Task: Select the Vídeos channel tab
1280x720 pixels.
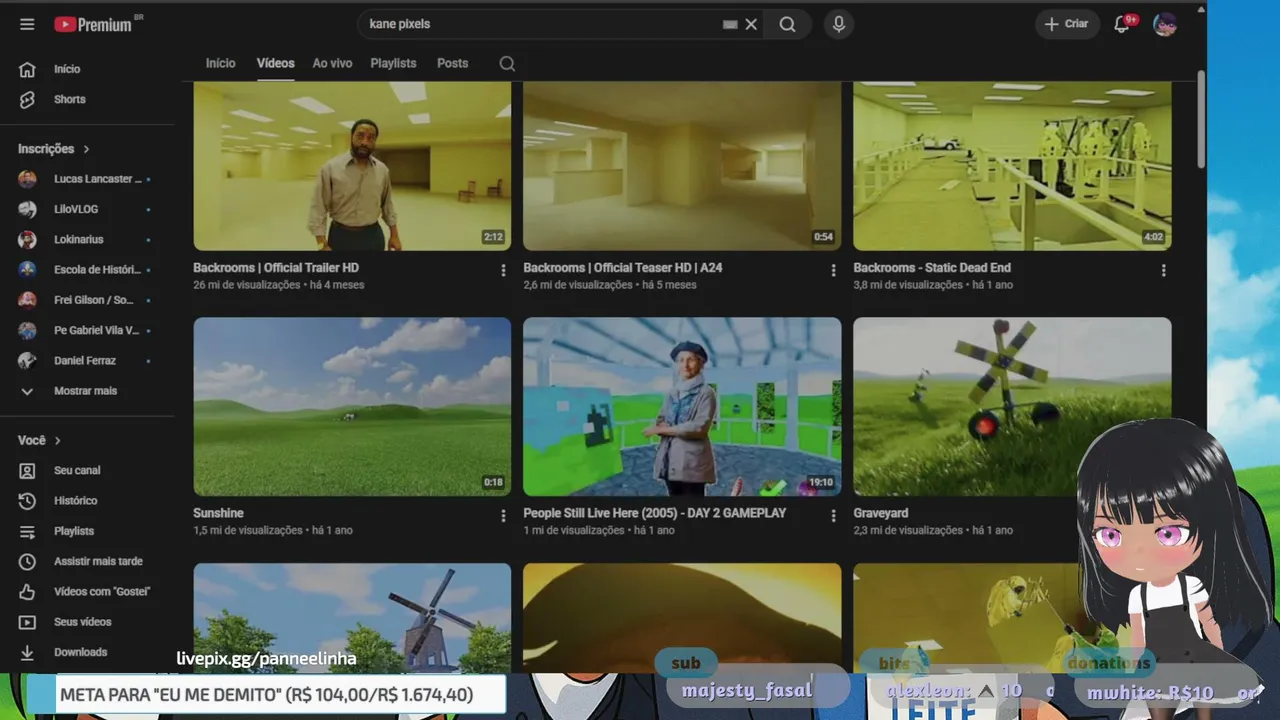Action: pos(275,63)
